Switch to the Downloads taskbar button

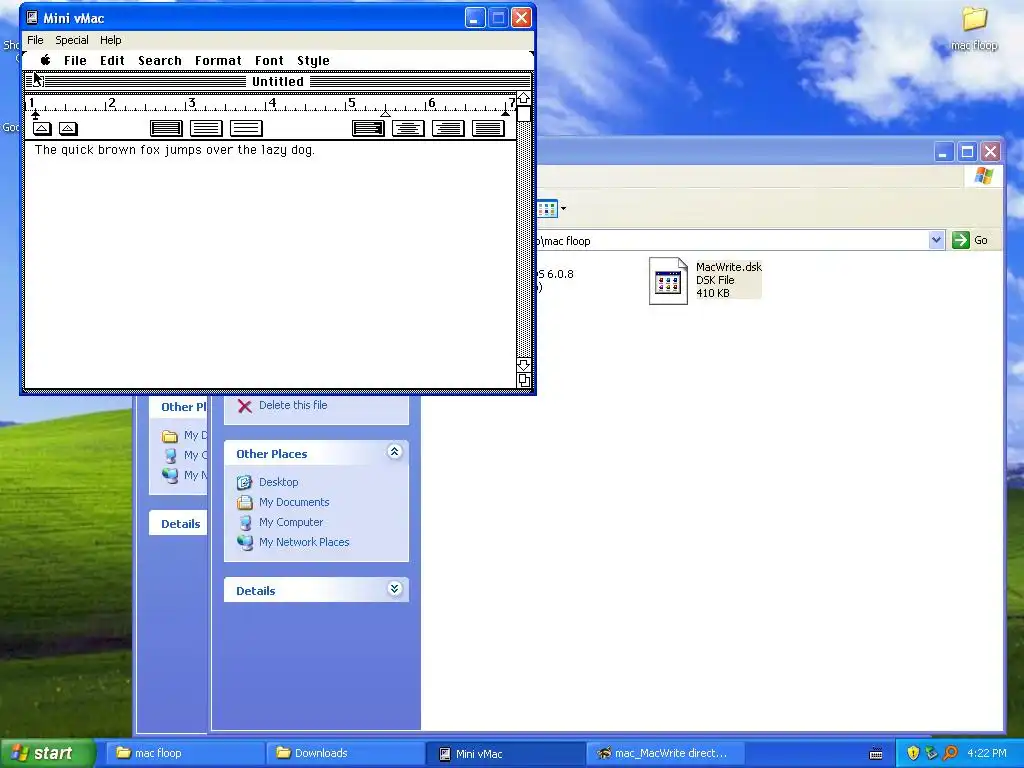click(345, 754)
